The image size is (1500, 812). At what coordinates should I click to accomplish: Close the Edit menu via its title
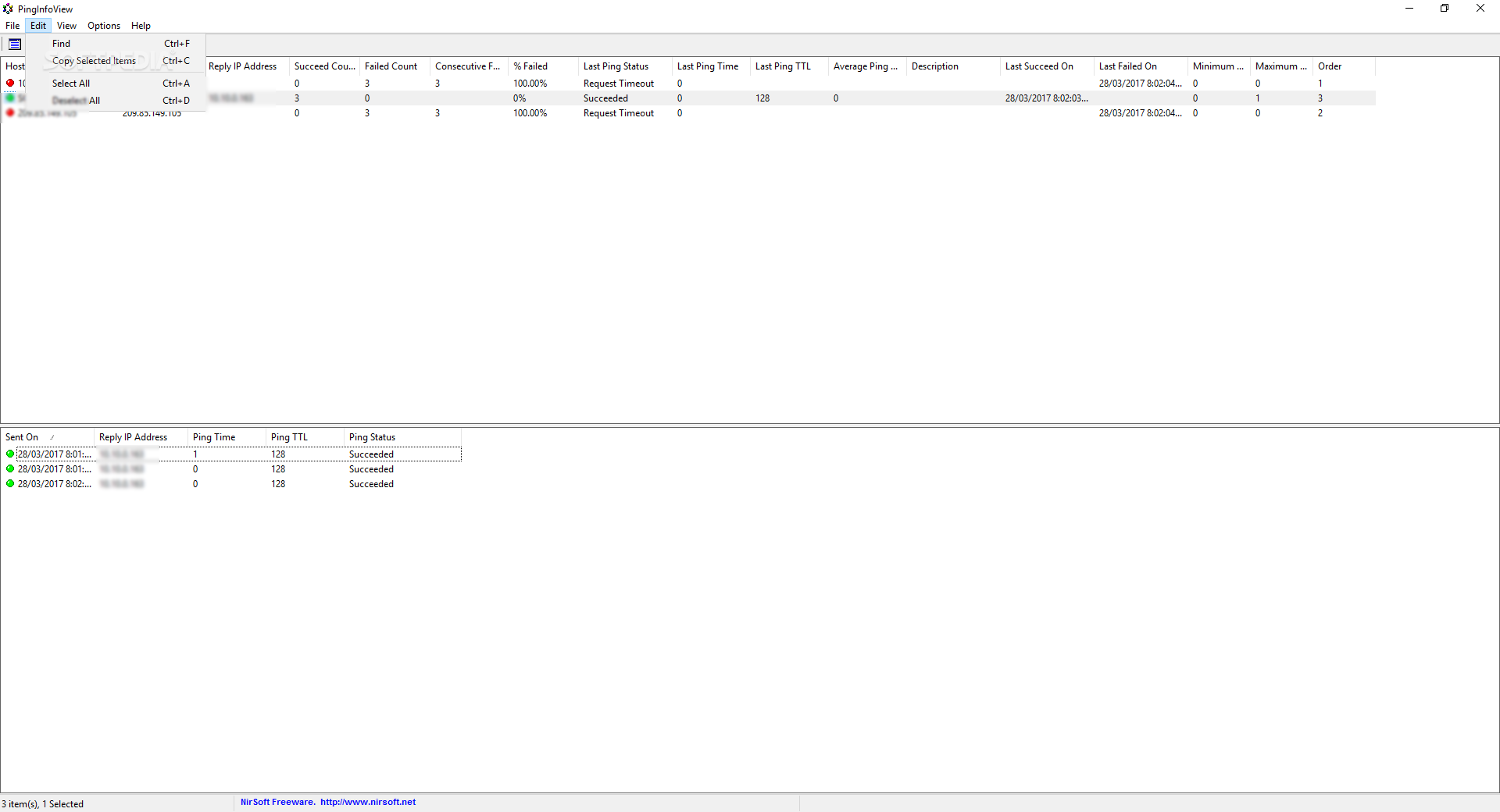(x=38, y=26)
